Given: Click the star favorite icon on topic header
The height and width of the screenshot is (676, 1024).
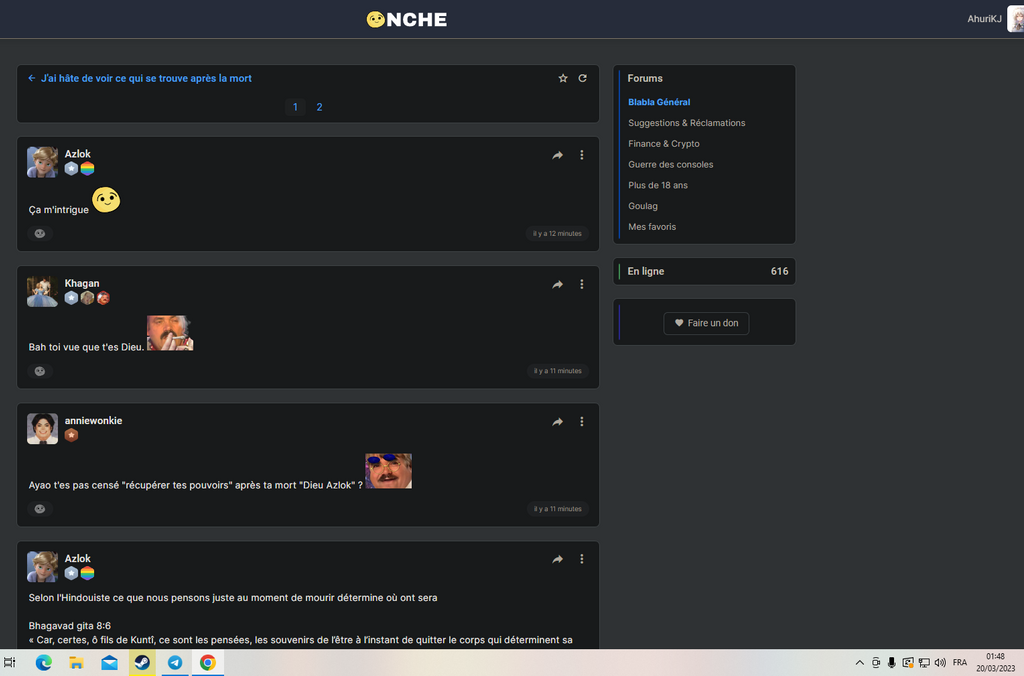Looking at the screenshot, I should point(563,78).
